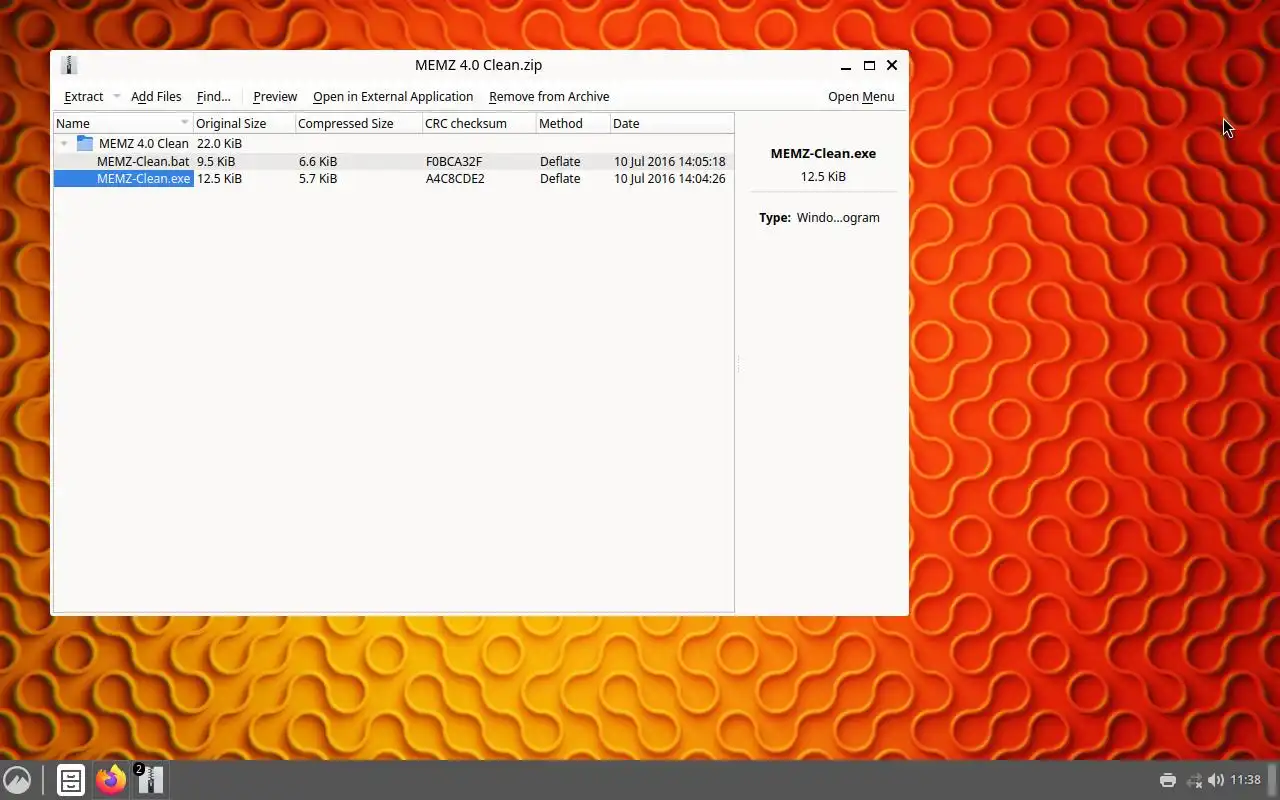Click the F0BCA32F checksum cell
This screenshot has height=800, width=1280.
click(454, 161)
